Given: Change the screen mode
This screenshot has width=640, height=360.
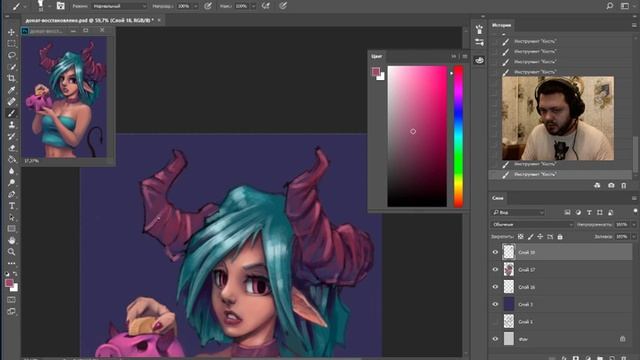Looking at the screenshot, I should [x=11, y=312].
